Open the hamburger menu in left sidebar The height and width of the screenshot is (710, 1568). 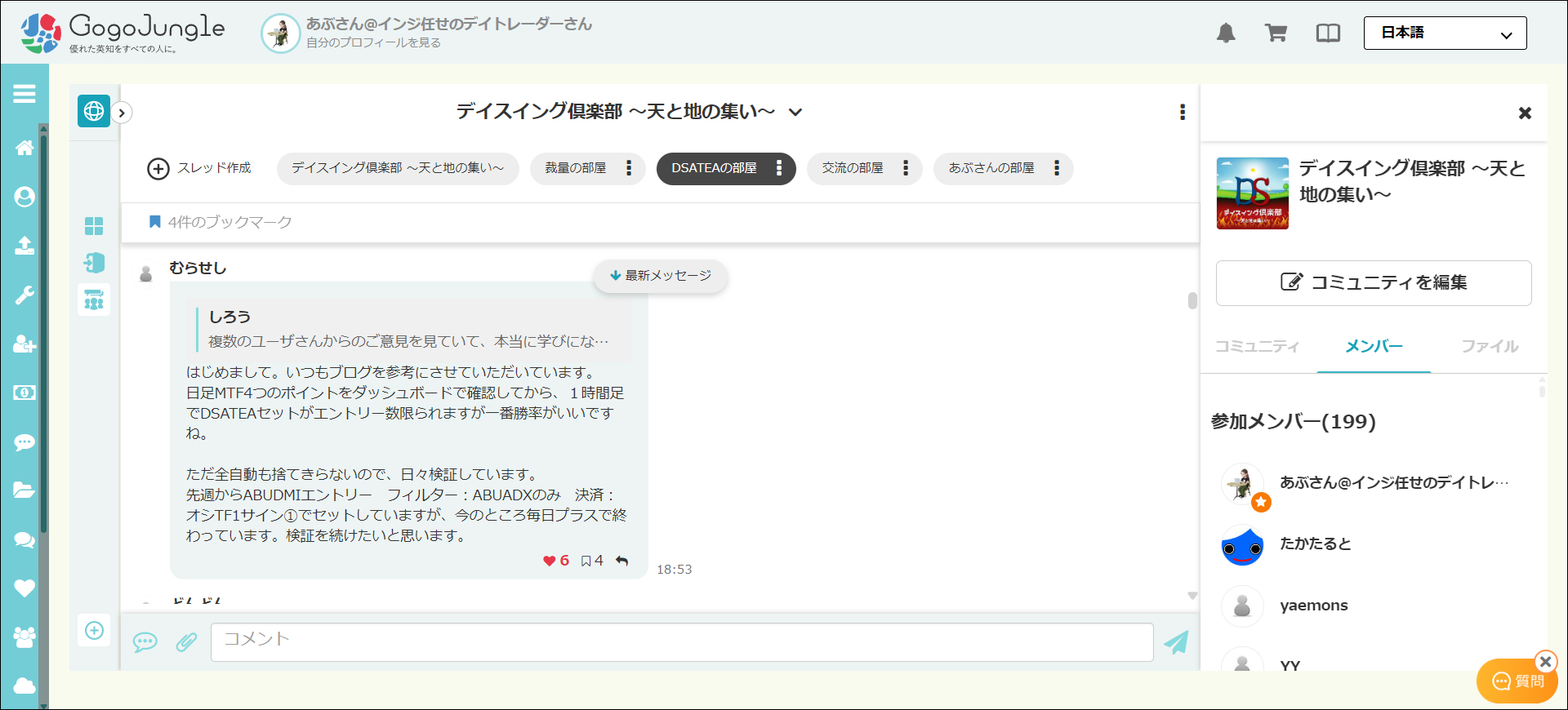click(x=24, y=94)
